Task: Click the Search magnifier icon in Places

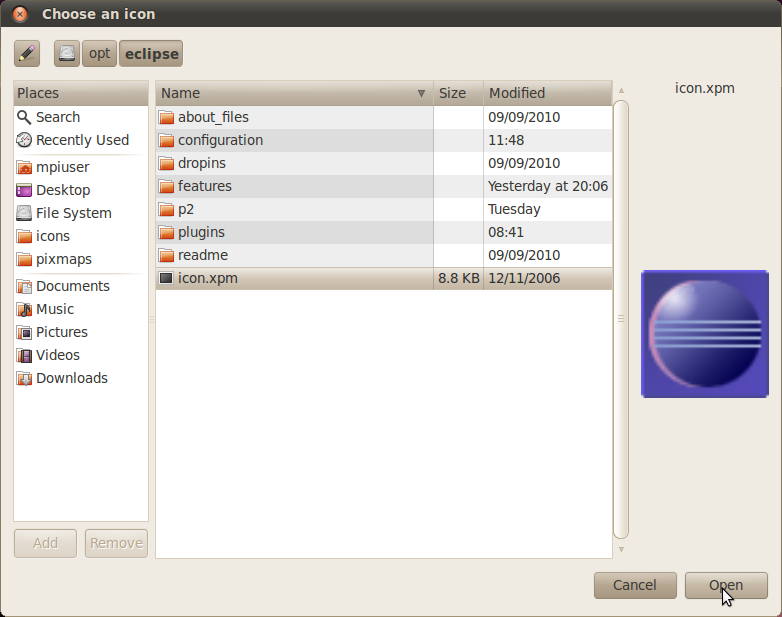Action: pyautogui.click(x=24, y=117)
